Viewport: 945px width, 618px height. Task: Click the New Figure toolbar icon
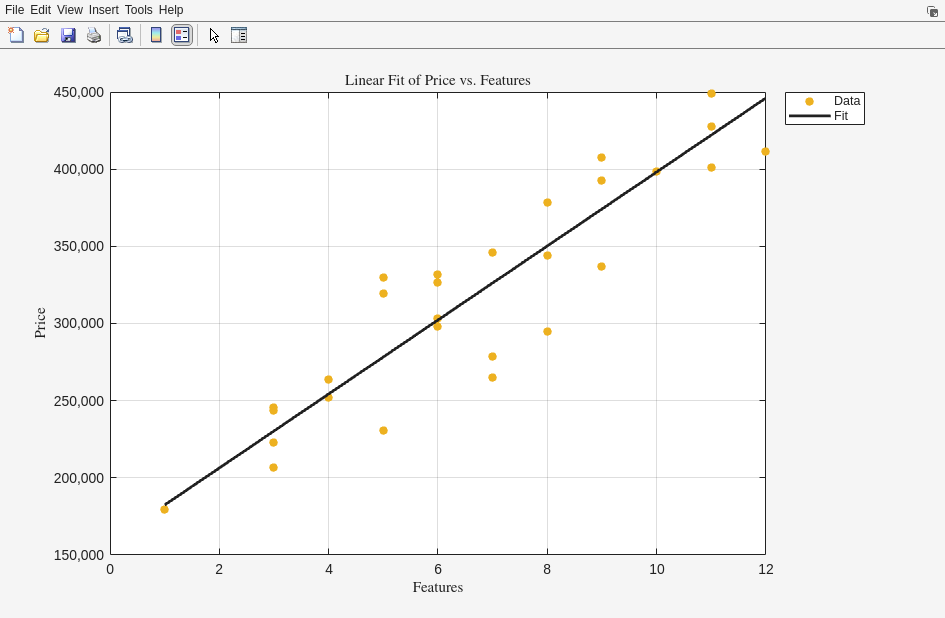coord(16,35)
